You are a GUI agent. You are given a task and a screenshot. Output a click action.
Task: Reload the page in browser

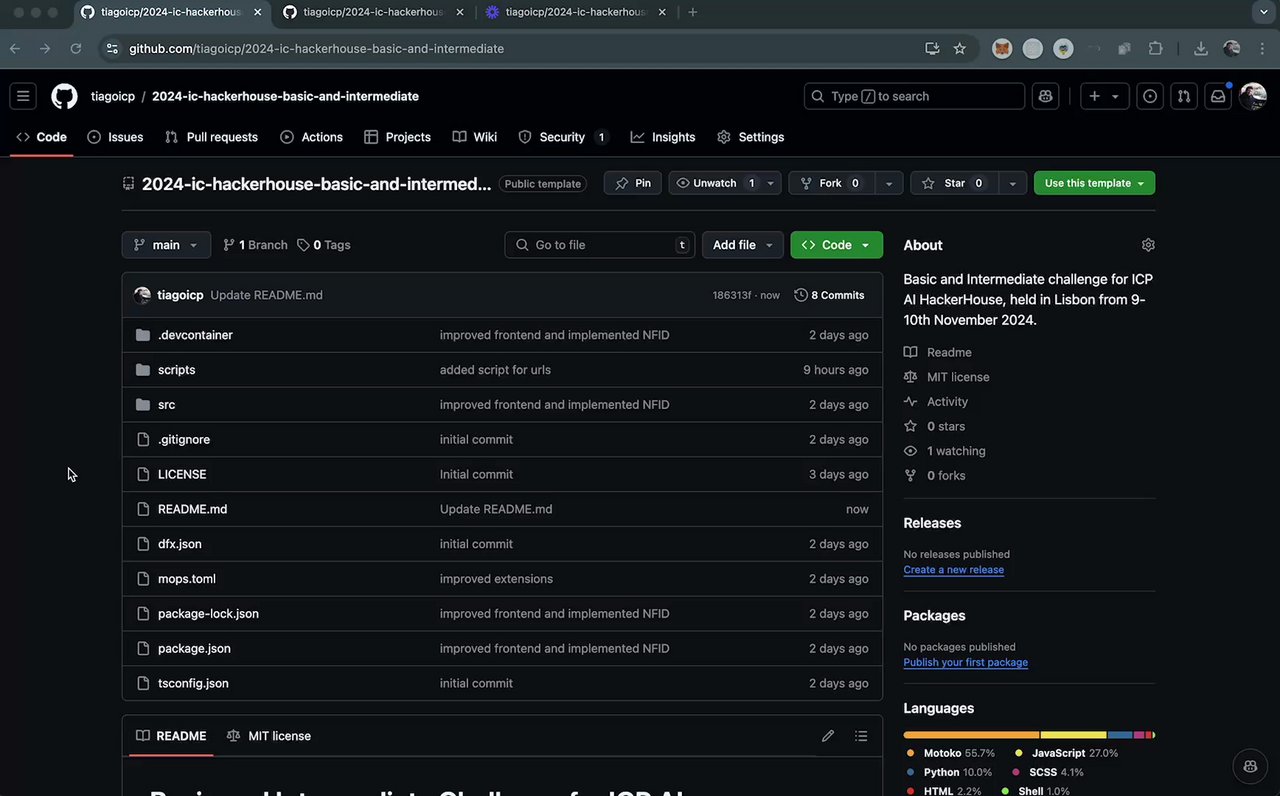(76, 48)
